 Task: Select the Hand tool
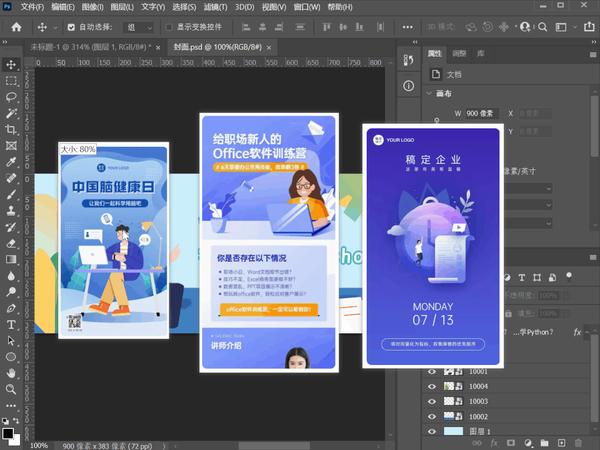11,372
